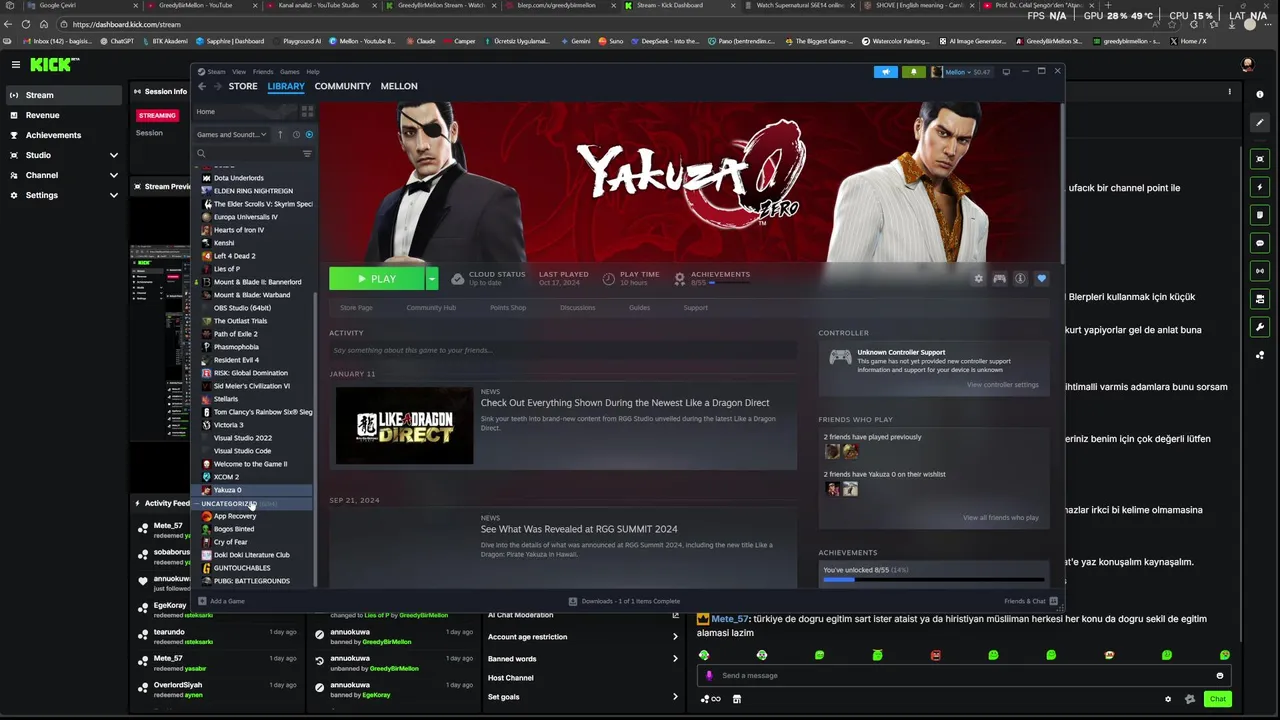Click the Kick info icon on right rail
1280x720 pixels.
click(1260, 93)
